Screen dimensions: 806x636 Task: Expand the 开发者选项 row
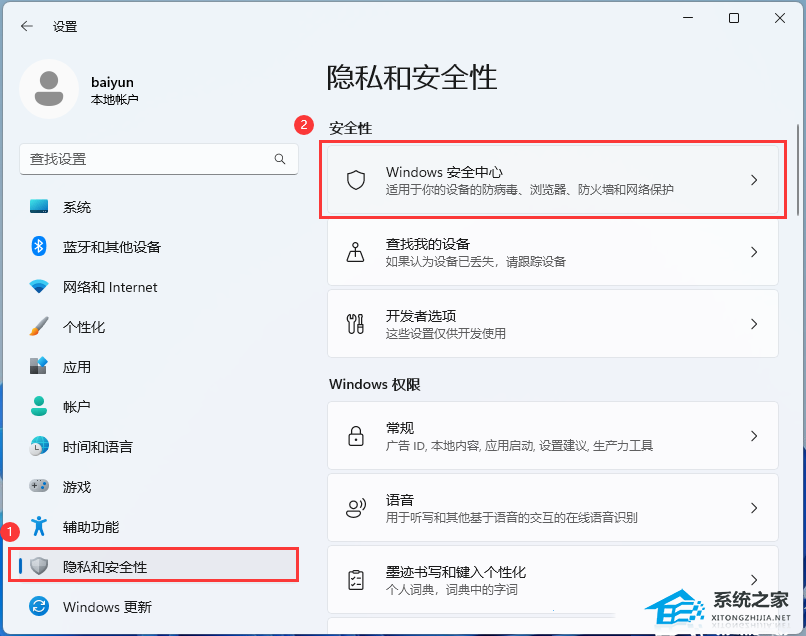(x=553, y=324)
